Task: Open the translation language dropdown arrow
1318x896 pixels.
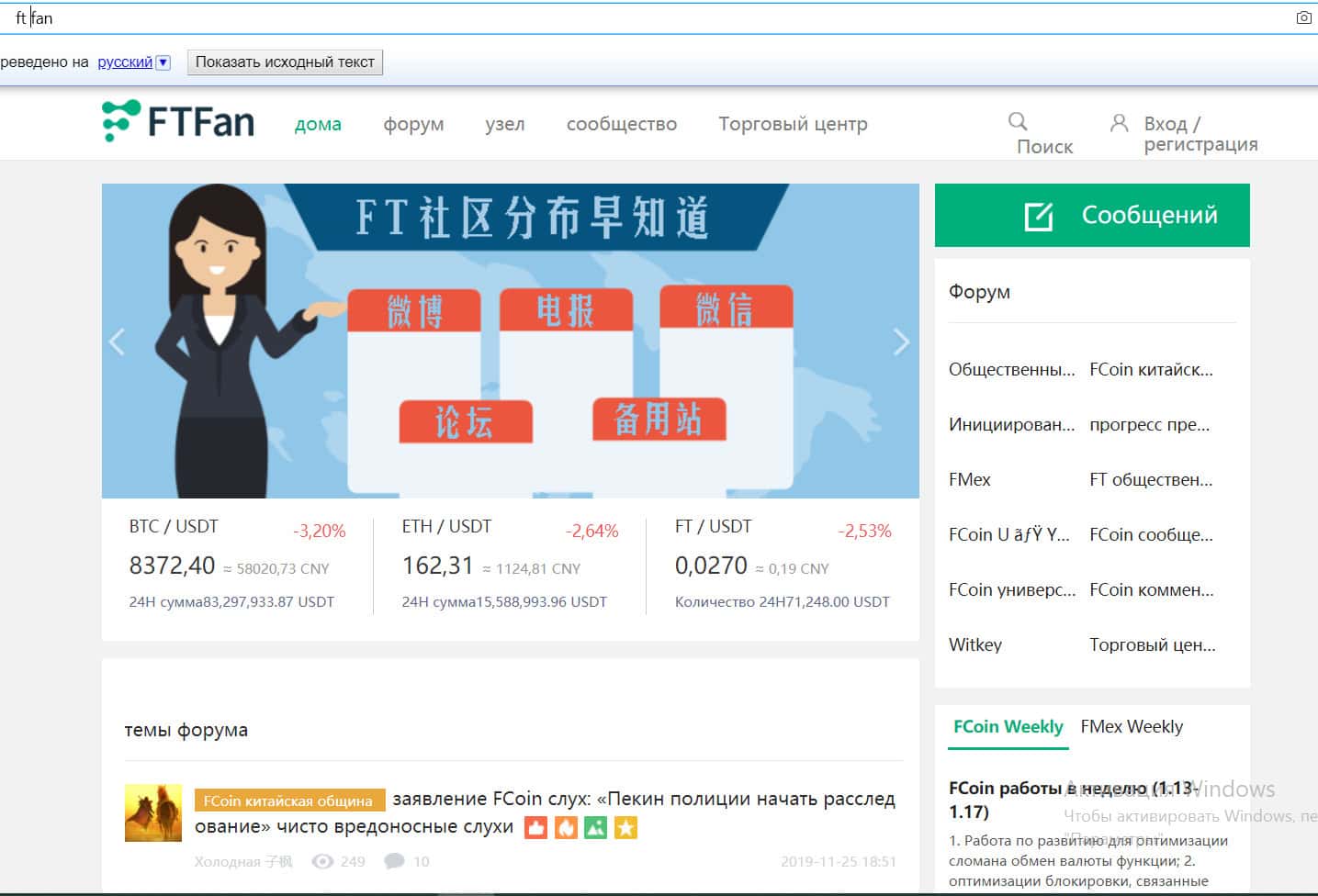Action: point(163,62)
